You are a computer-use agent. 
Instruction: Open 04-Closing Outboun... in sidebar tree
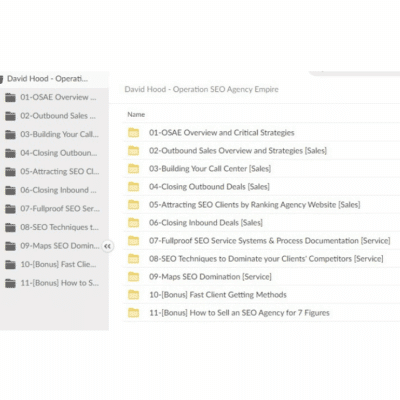pyautogui.click(x=59, y=153)
